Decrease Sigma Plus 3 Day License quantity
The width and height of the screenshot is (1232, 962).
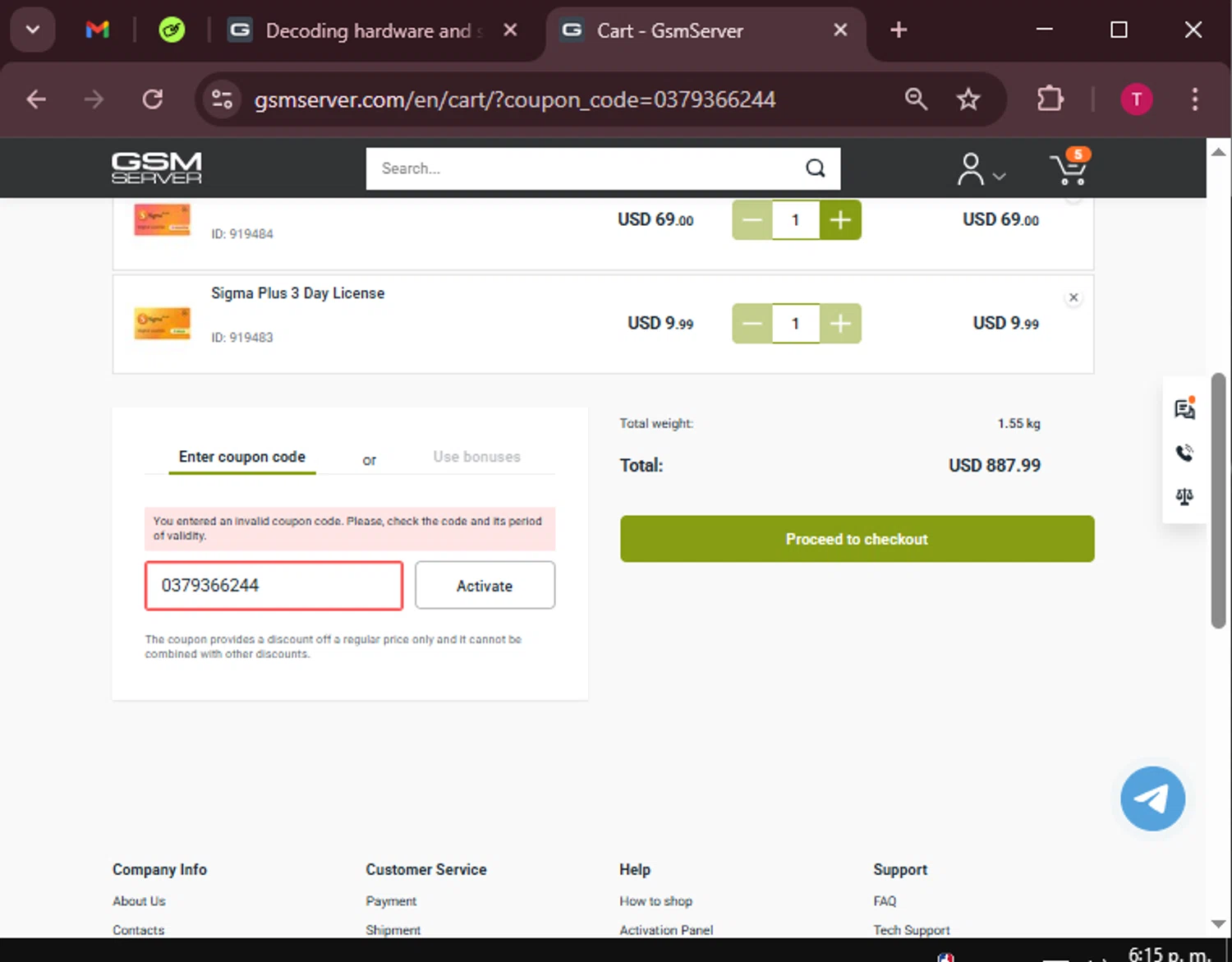click(x=752, y=324)
